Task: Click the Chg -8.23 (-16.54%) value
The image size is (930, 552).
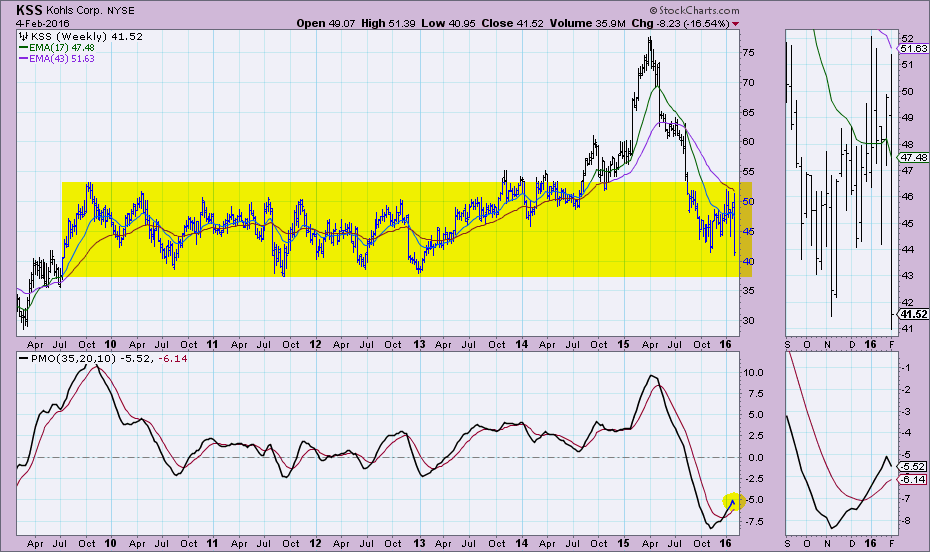Action: point(680,23)
